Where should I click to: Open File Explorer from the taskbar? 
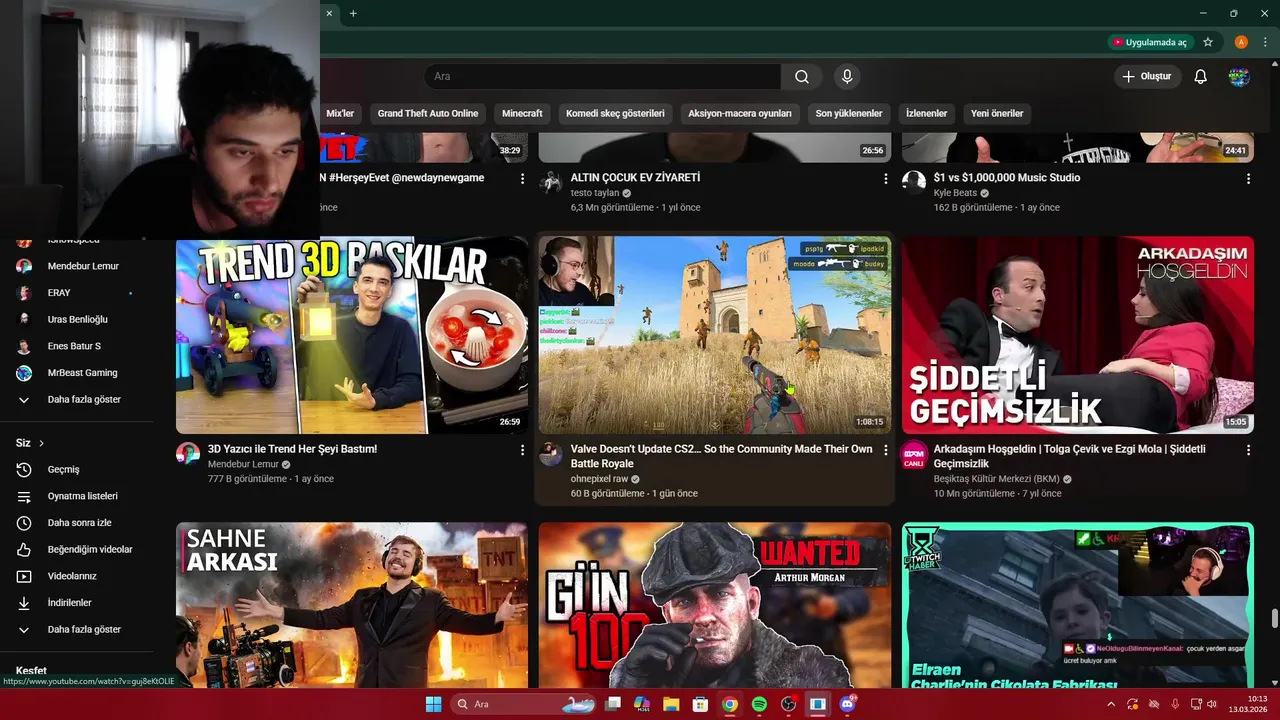click(671, 704)
